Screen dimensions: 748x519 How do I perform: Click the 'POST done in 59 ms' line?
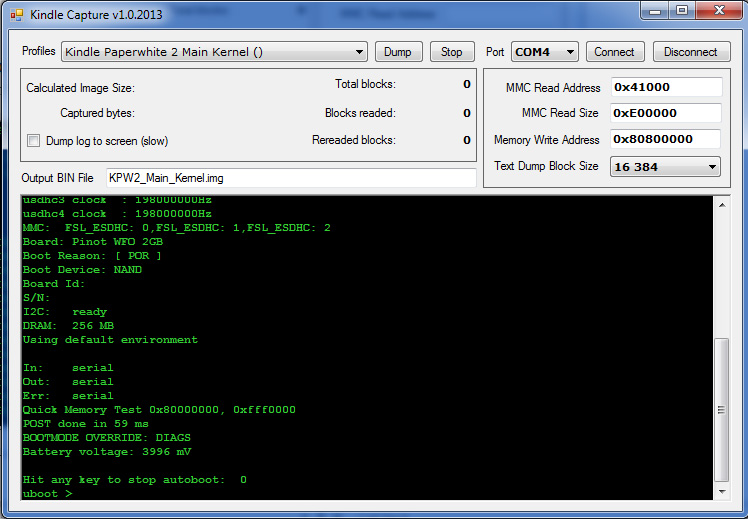pyautogui.click(x=85, y=424)
